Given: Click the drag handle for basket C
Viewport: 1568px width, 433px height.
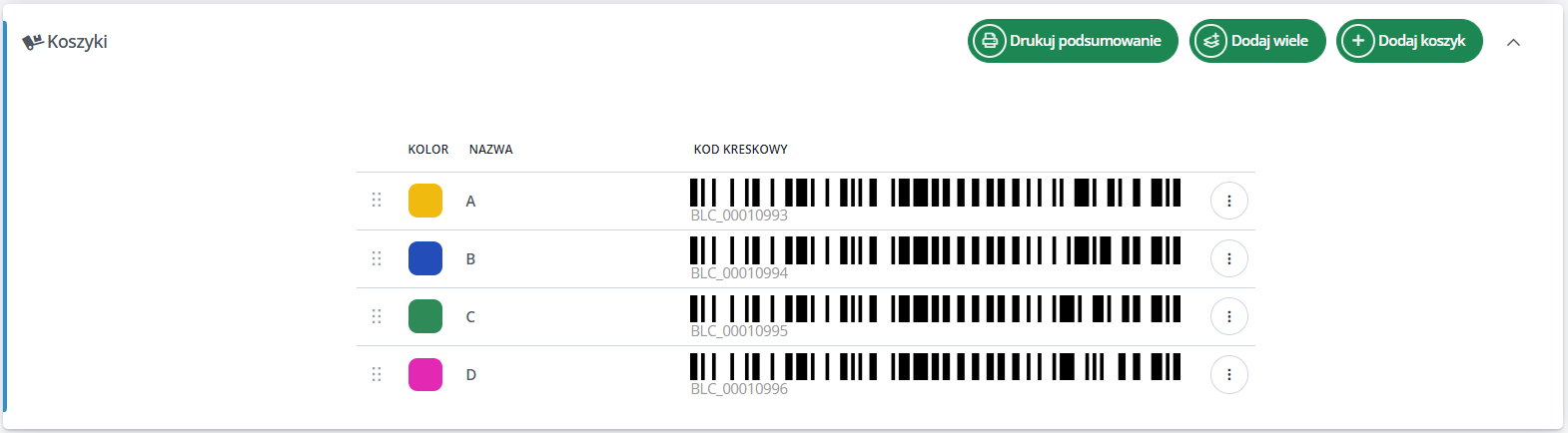Looking at the screenshot, I should [377, 315].
